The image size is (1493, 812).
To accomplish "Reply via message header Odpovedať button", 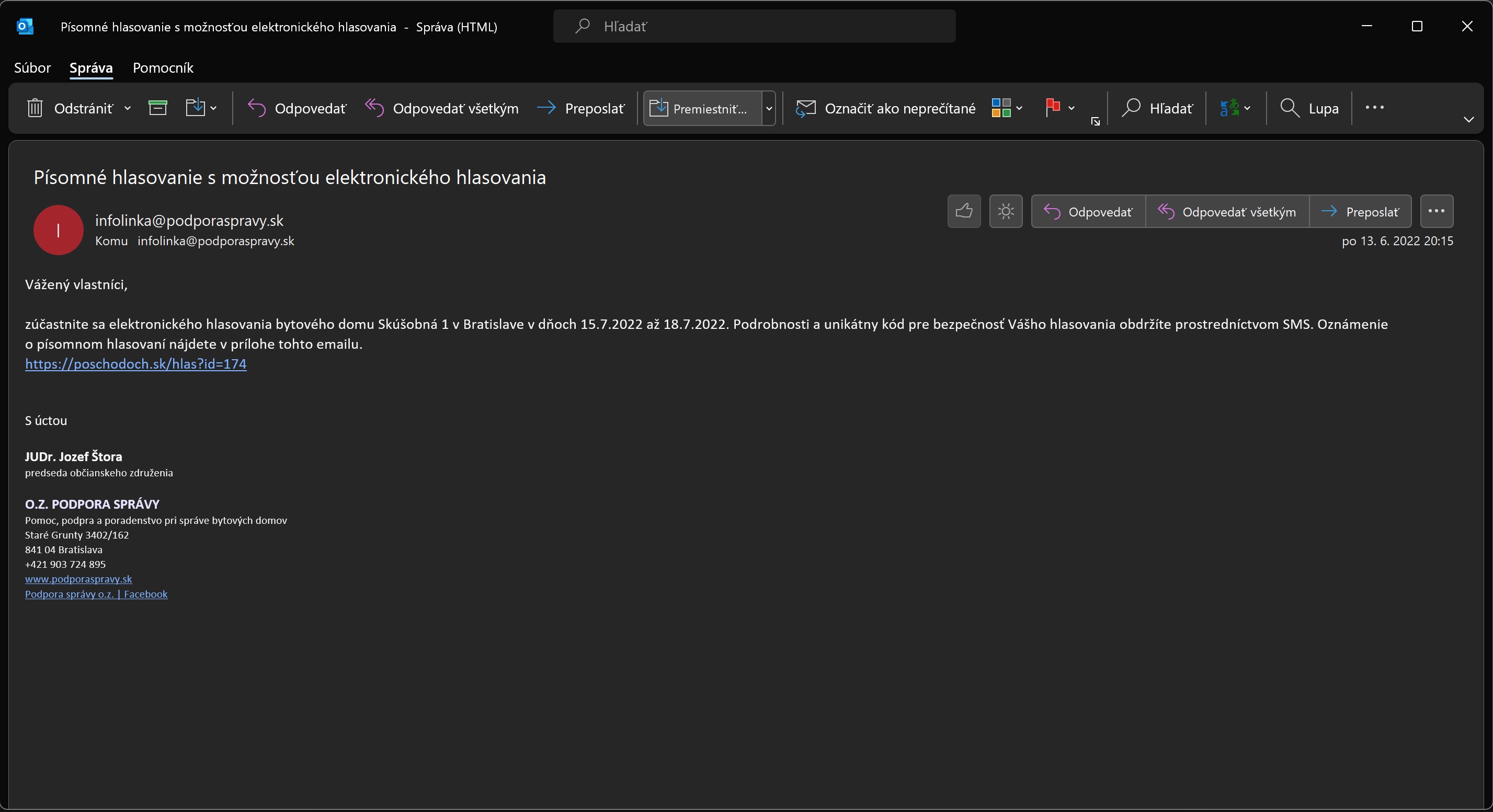I will (x=1088, y=212).
